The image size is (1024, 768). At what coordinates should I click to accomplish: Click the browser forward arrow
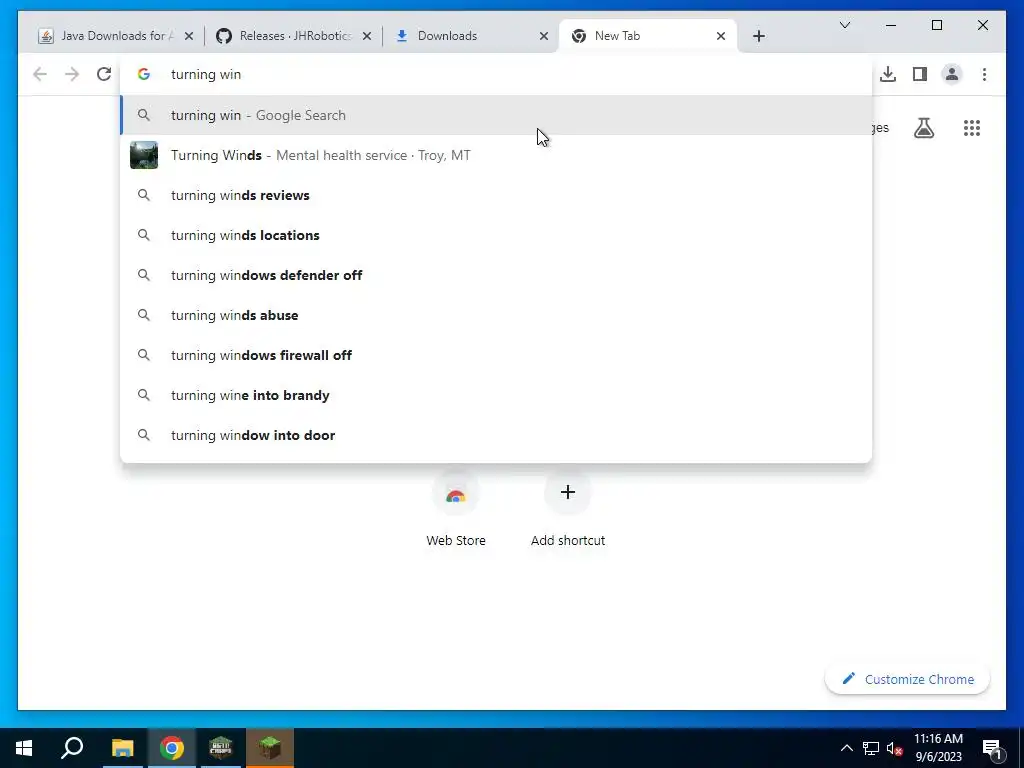[72, 74]
